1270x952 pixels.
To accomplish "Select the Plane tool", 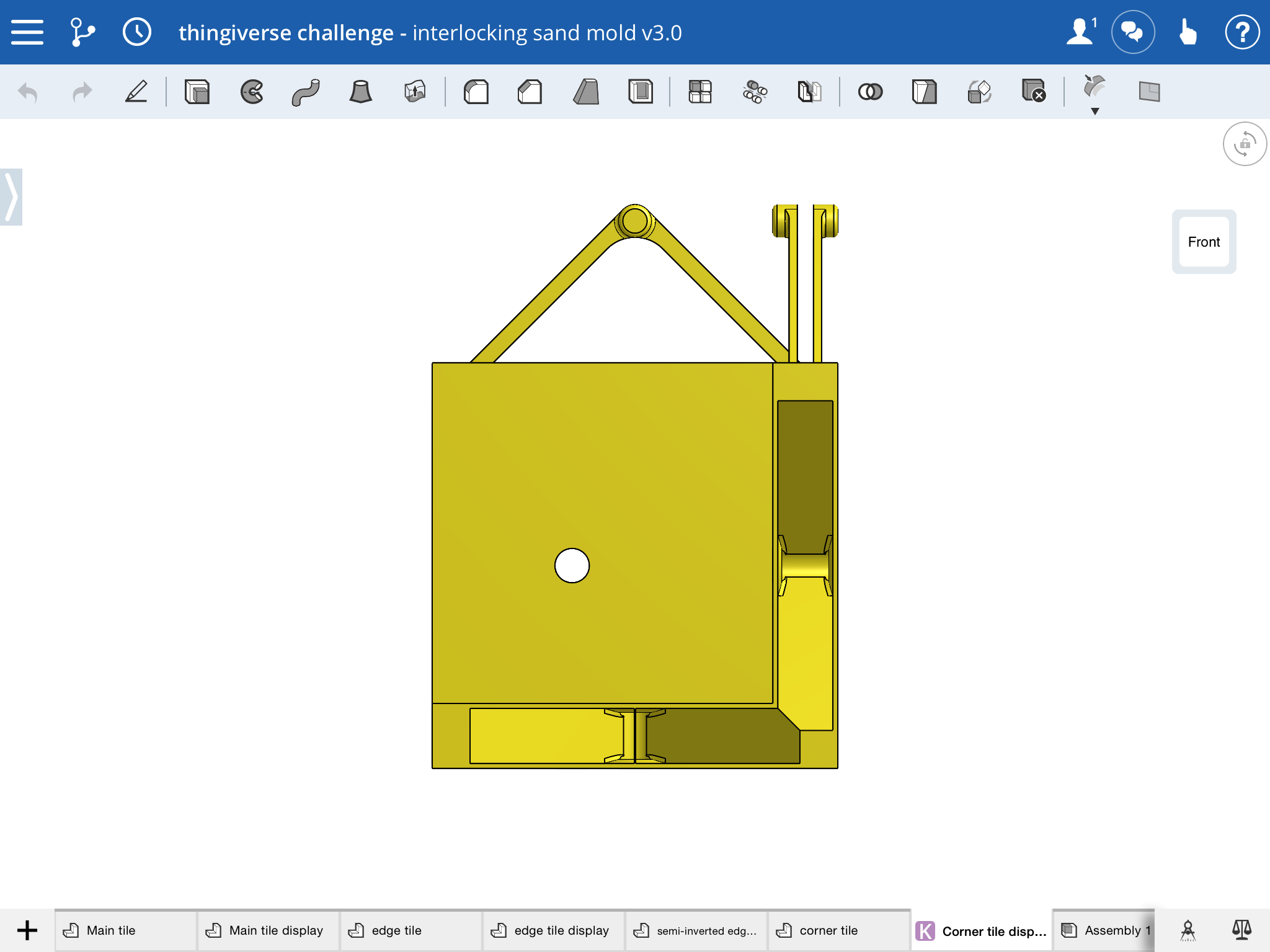I will (x=1150, y=92).
